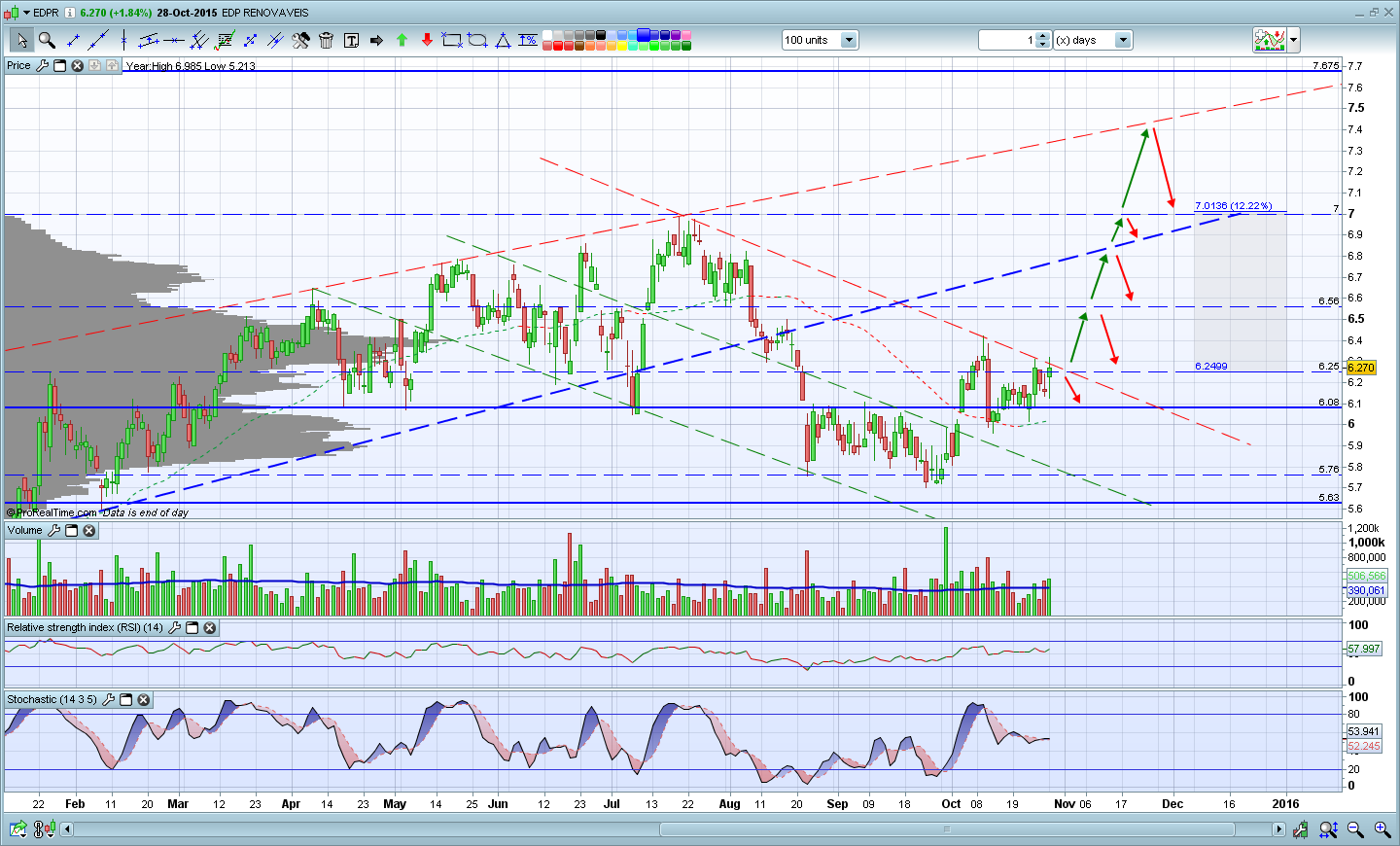
Task: Select the triangle drawing tool
Action: (503, 40)
